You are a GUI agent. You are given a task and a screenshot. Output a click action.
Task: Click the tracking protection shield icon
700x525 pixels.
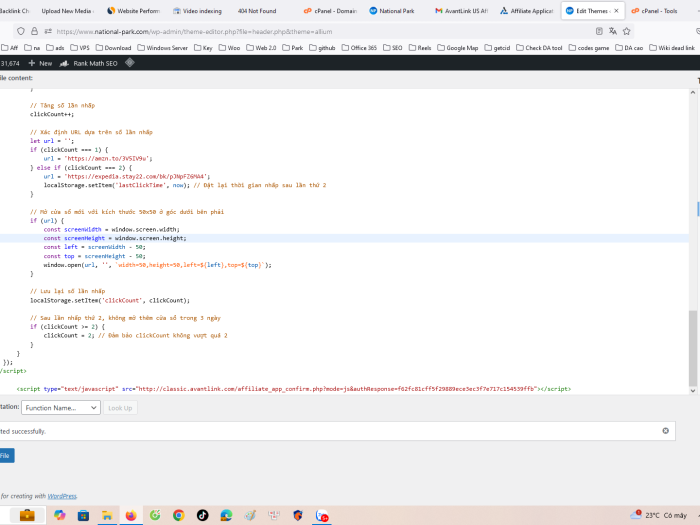pos(21,31)
